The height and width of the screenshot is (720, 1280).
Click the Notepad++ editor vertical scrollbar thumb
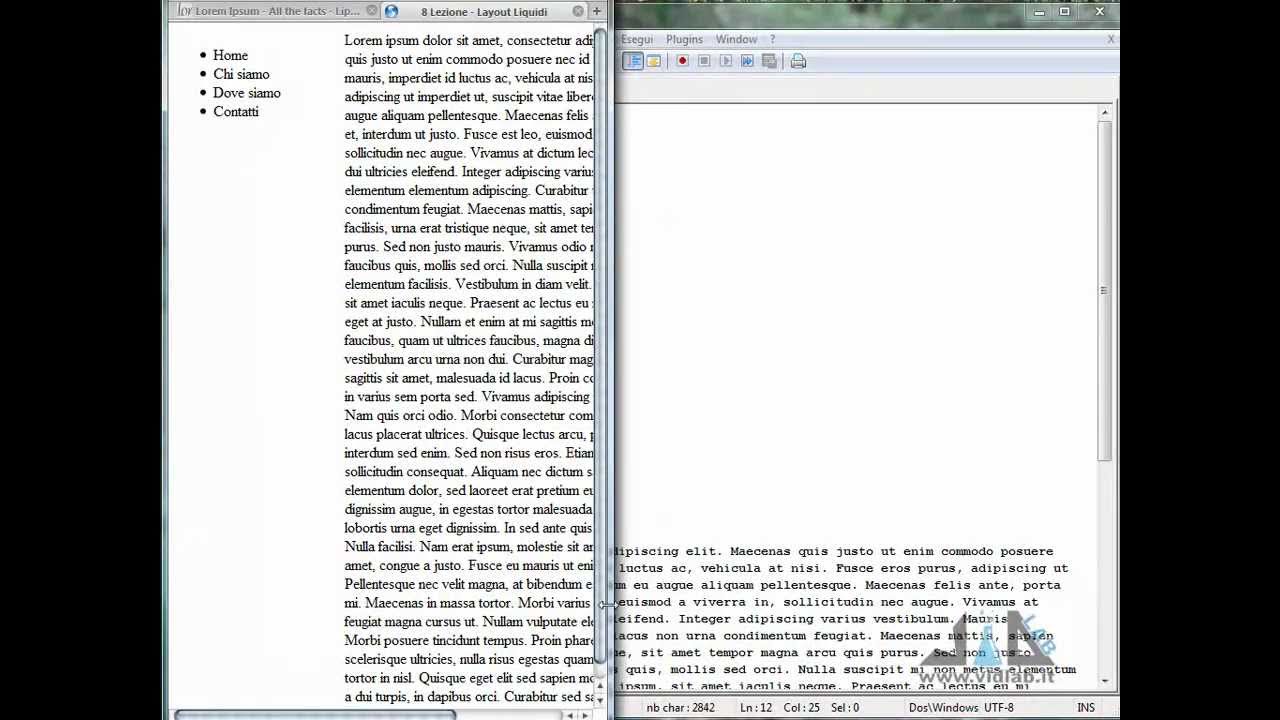coord(1104,290)
